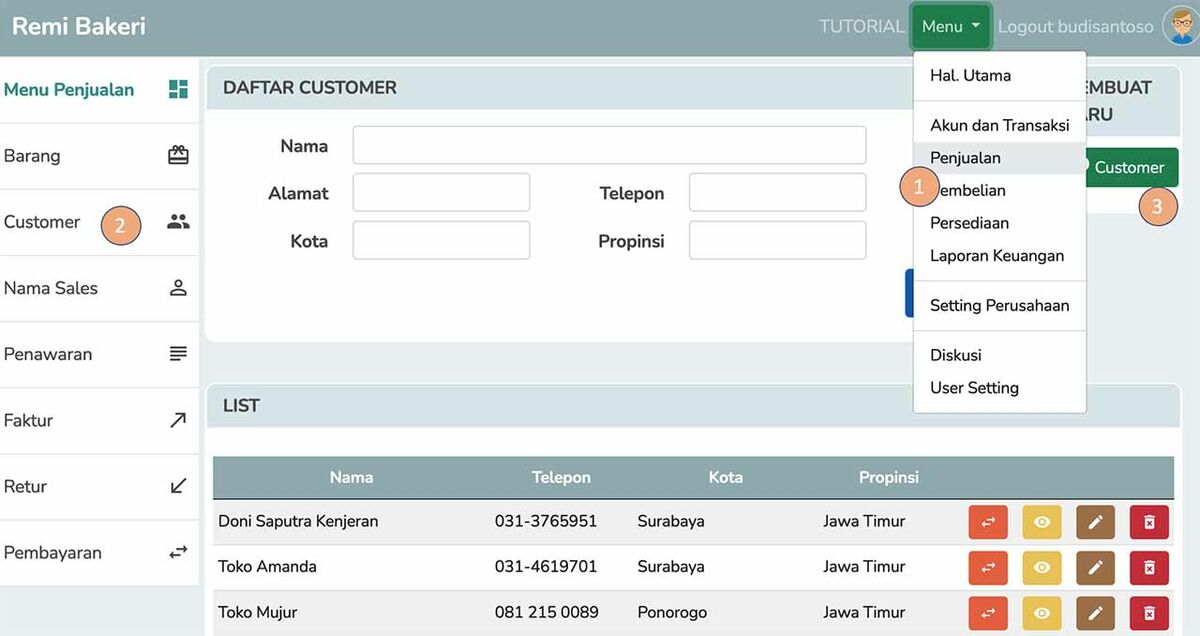Click the Pembayaran swap arrows icon
This screenshot has height=636, width=1200.
pyautogui.click(x=178, y=552)
